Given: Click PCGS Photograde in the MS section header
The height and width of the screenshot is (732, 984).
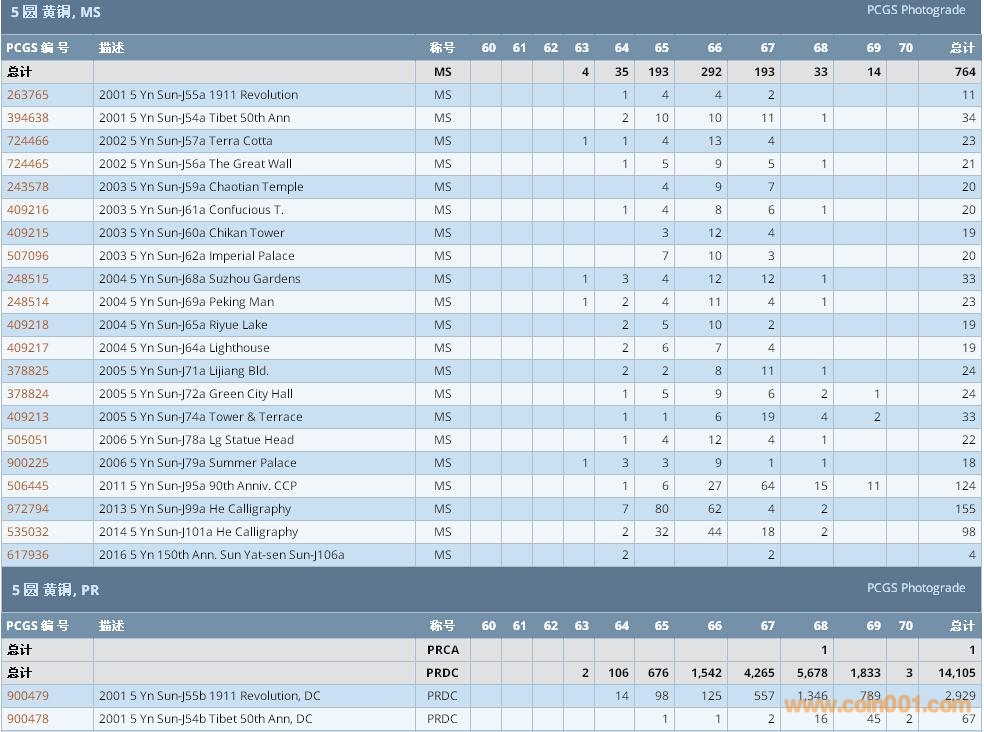Looking at the screenshot, I should (915, 10).
